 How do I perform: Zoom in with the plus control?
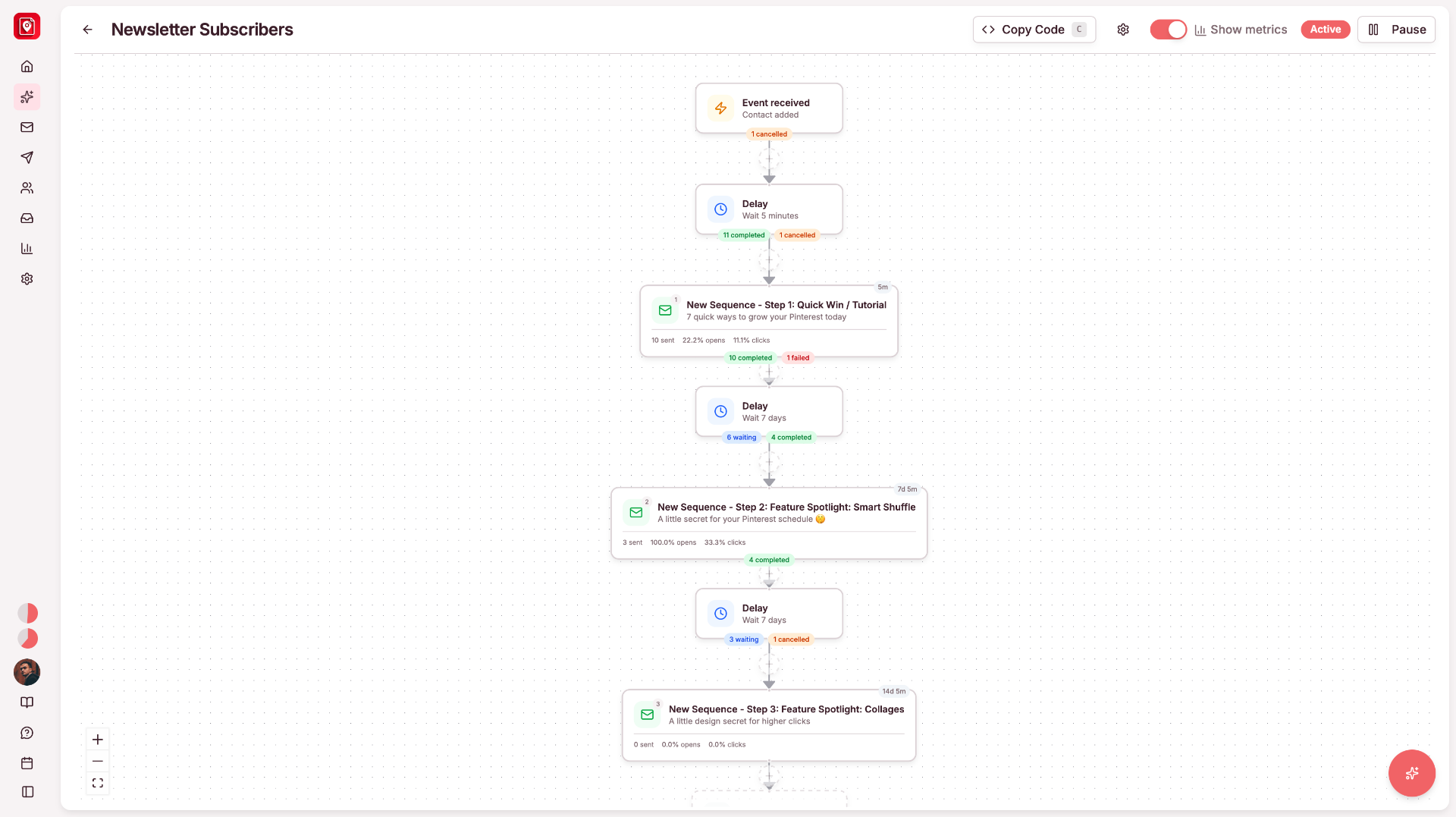[98, 740]
